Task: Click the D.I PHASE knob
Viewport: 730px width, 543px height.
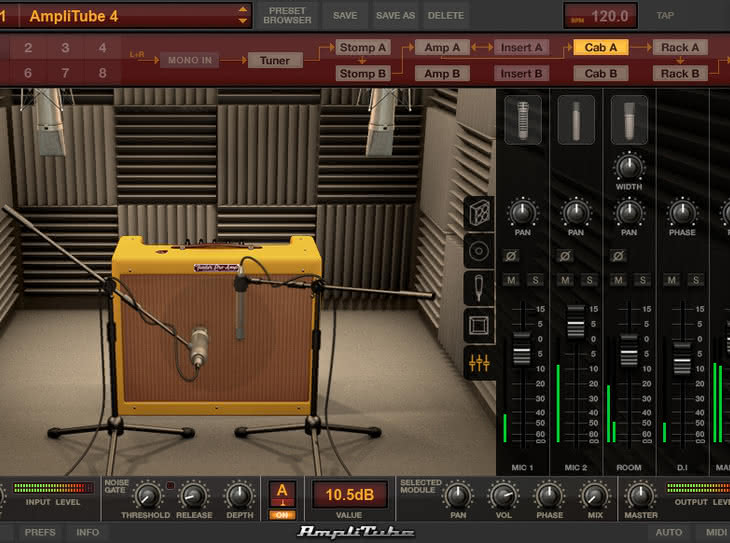Action: point(682,212)
